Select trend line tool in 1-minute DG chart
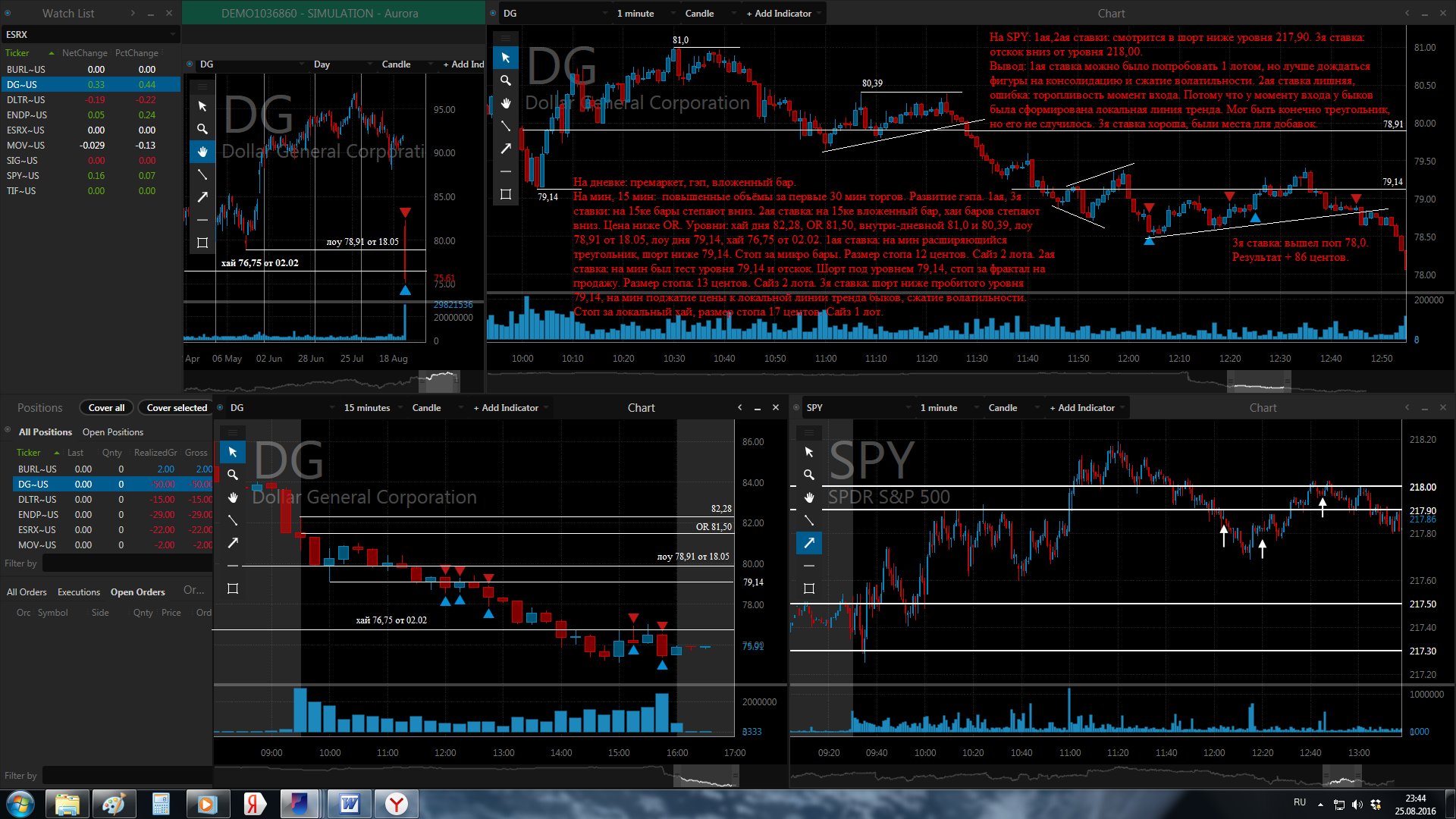The height and width of the screenshot is (819, 1456). (506, 126)
